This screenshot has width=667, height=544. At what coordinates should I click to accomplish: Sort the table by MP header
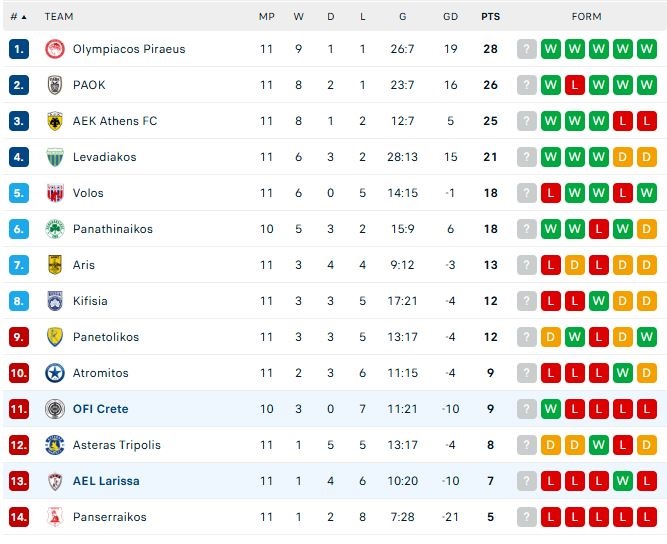pos(266,17)
